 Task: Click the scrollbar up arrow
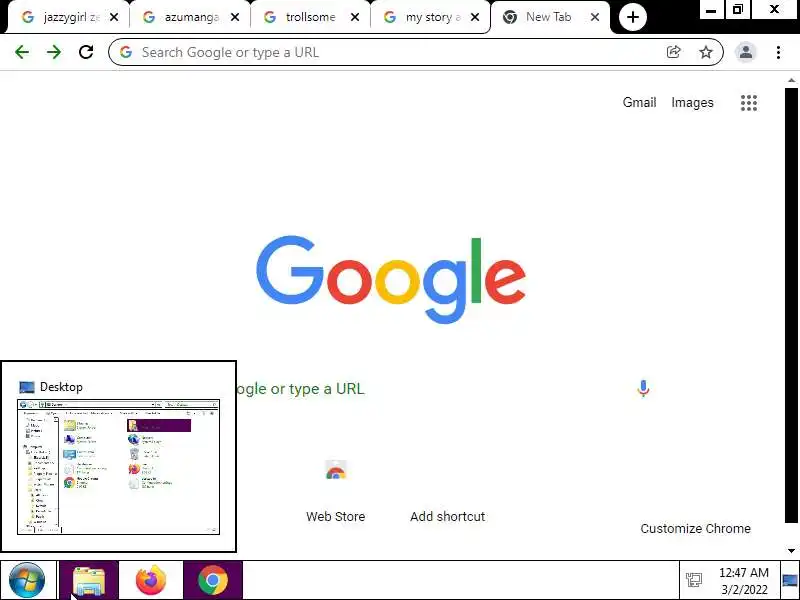(791, 81)
